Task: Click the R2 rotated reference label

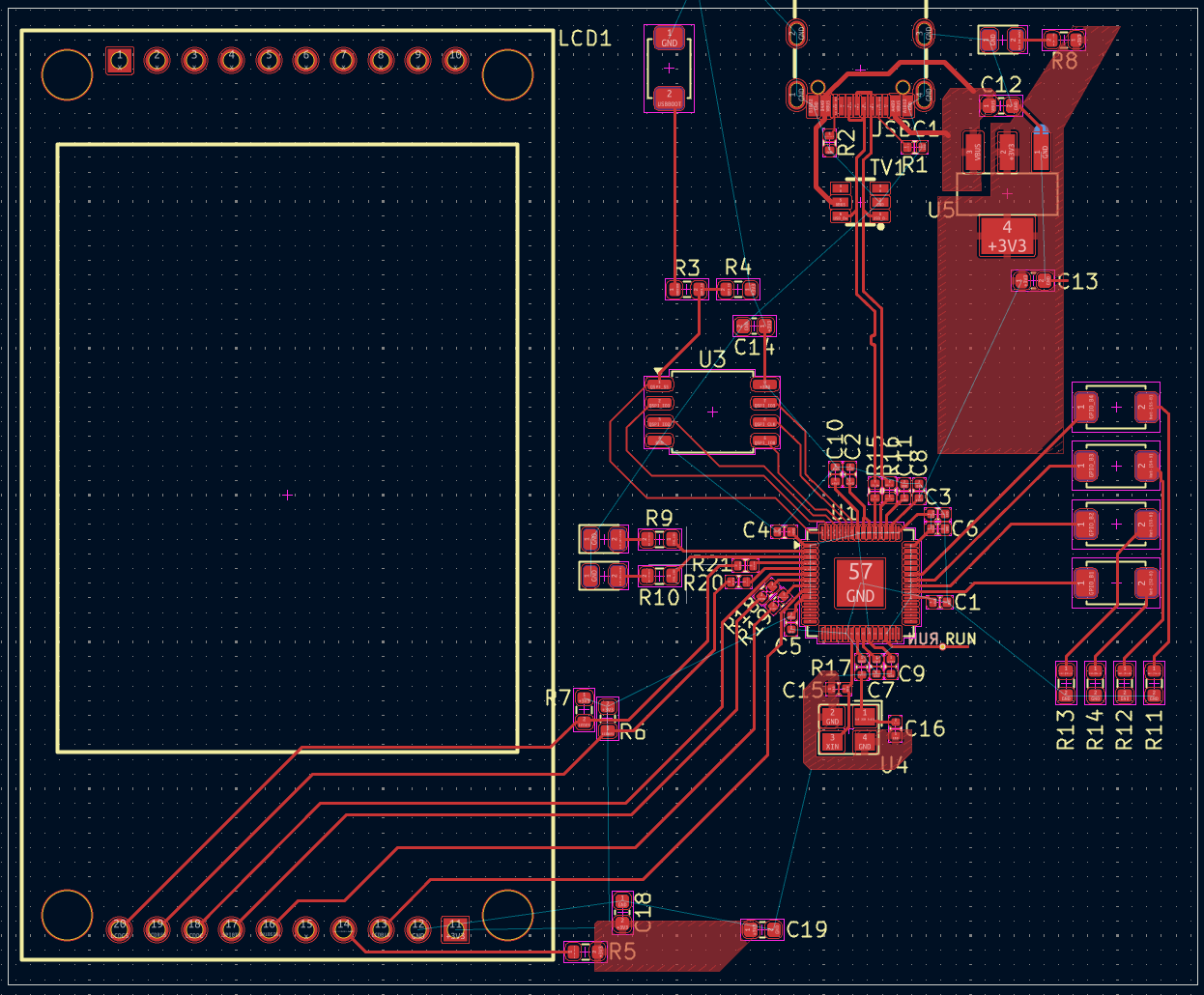Action: point(846,143)
